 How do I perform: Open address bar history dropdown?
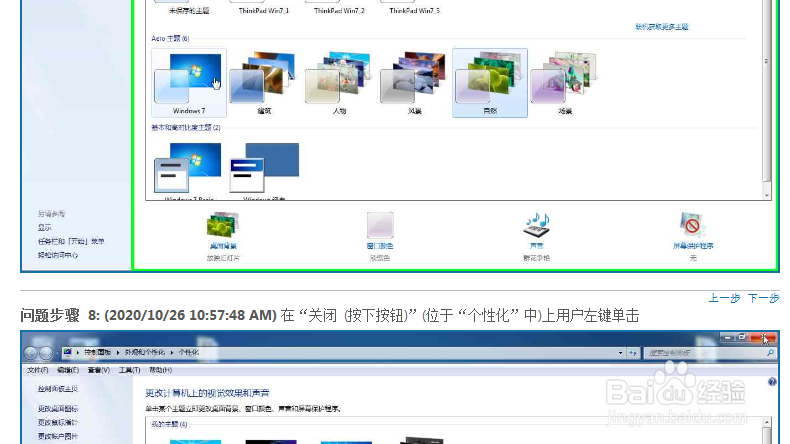coord(620,353)
